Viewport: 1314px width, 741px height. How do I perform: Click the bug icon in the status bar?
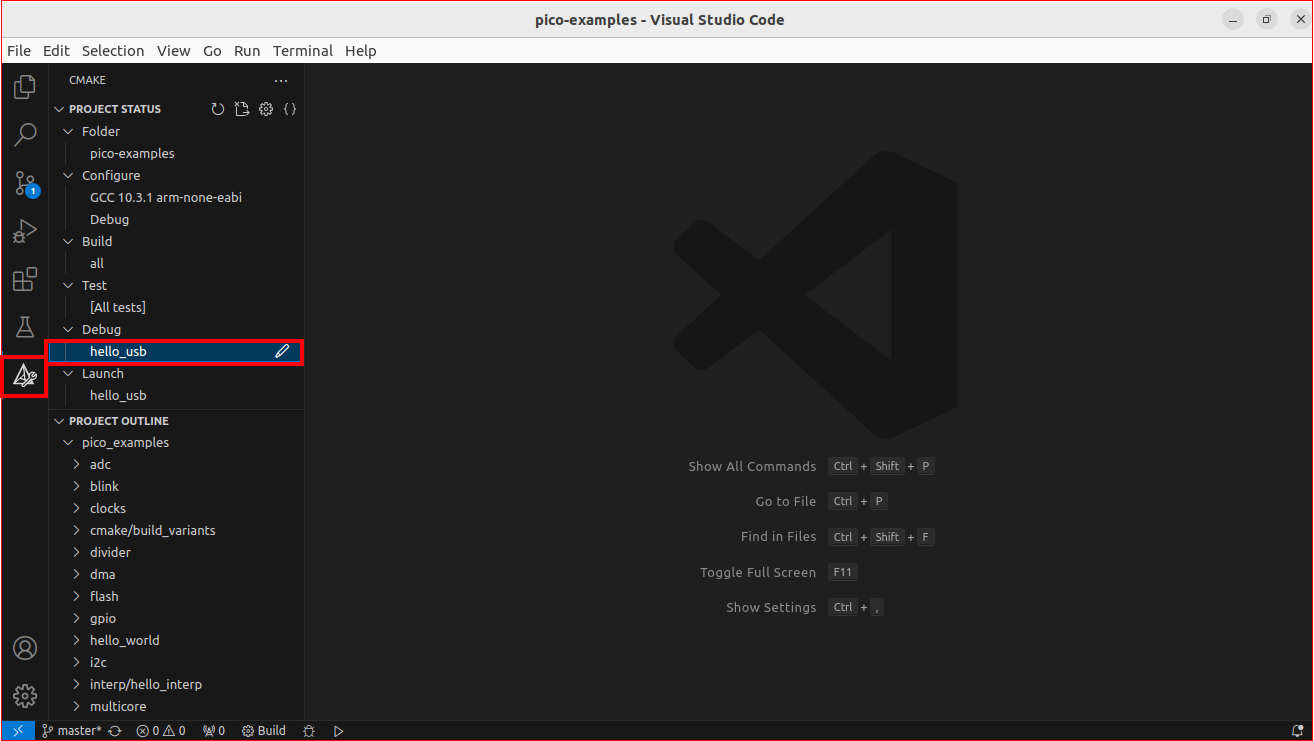point(309,730)
